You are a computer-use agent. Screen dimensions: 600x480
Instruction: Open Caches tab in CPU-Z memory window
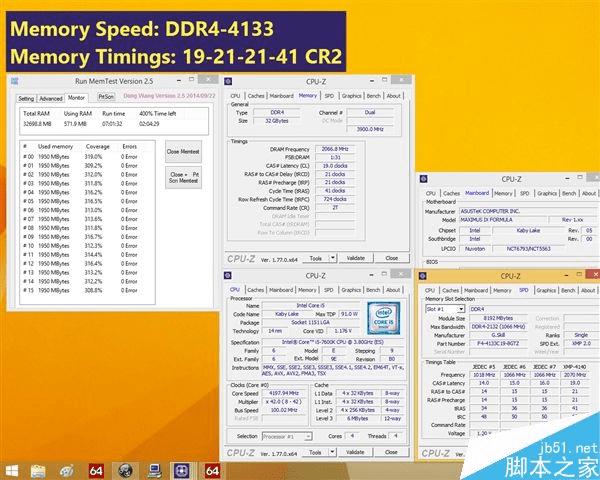click(256, 96)
